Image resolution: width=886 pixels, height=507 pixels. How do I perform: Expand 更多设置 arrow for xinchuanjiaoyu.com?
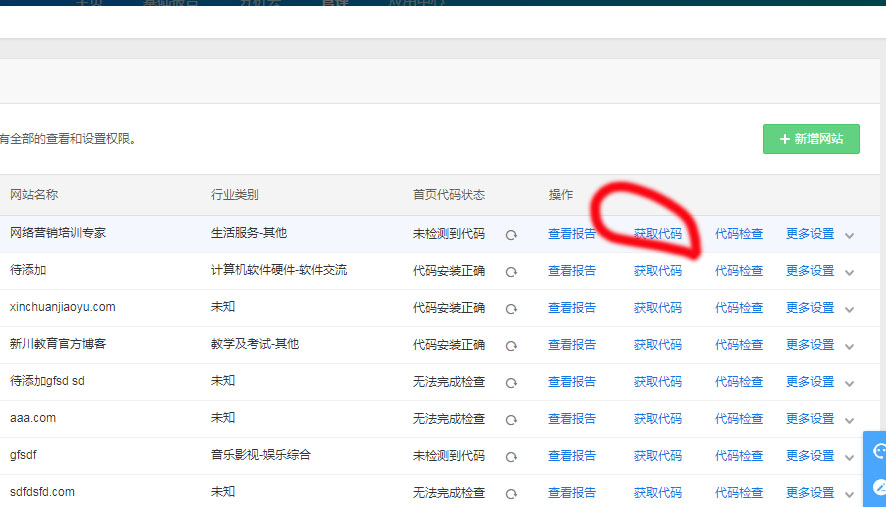coord(849,310)
